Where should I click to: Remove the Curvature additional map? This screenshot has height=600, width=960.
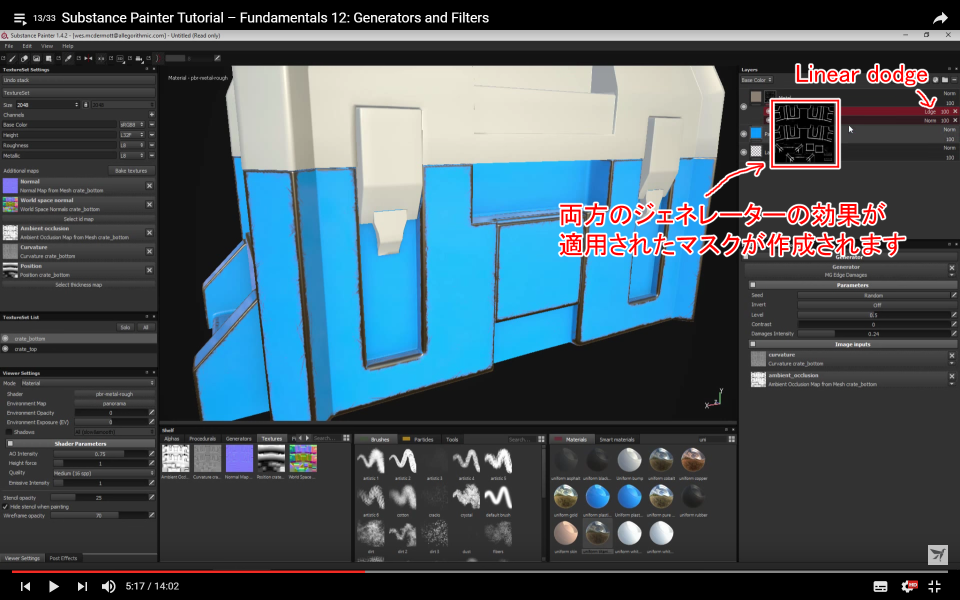tap(149, 252)
